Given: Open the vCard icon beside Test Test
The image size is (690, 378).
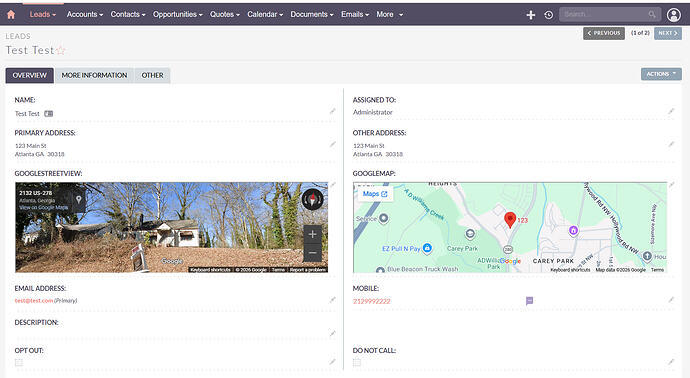Looking at the screenshot, I should coord(48,114).
